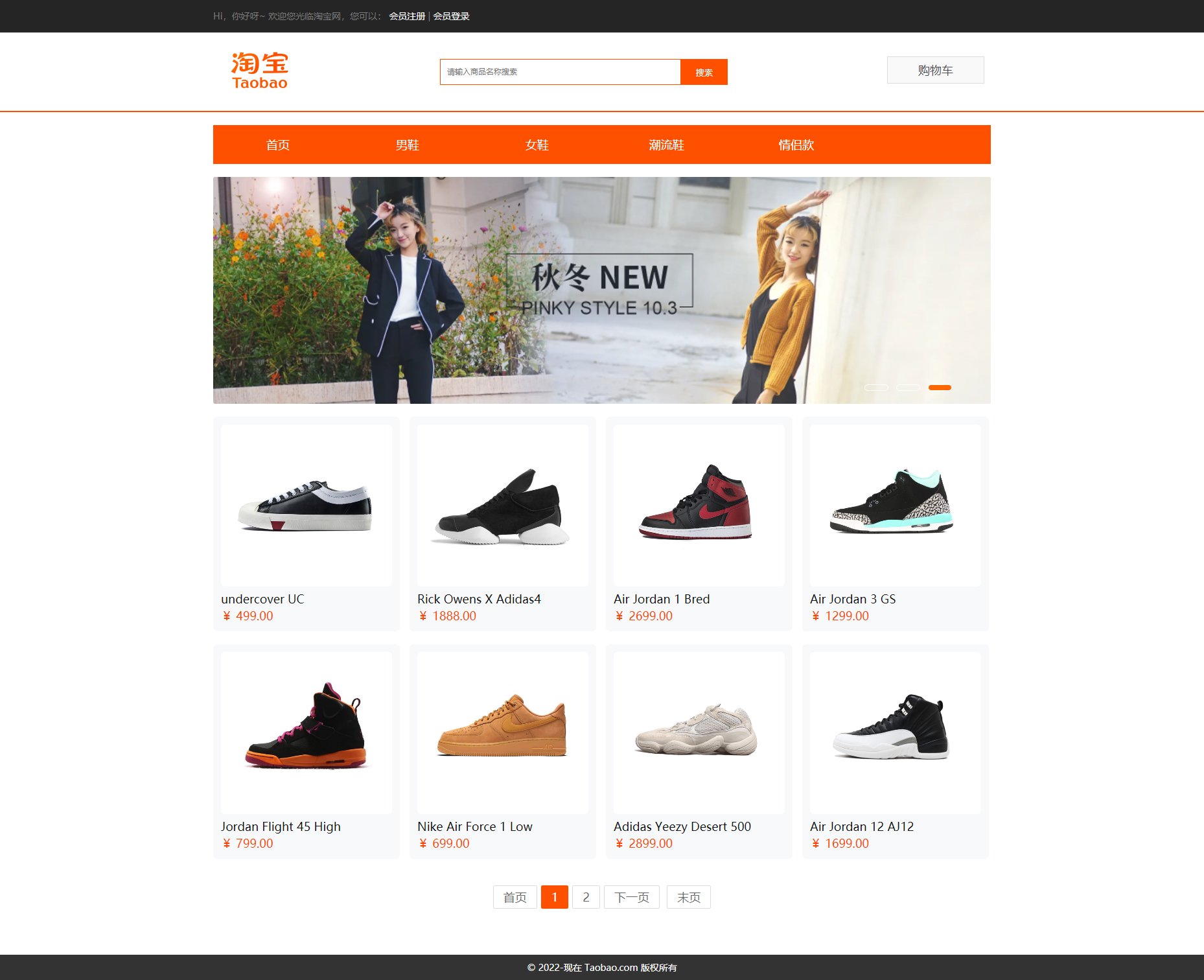Select the active third carousel slide indicator

pos(940,388)
